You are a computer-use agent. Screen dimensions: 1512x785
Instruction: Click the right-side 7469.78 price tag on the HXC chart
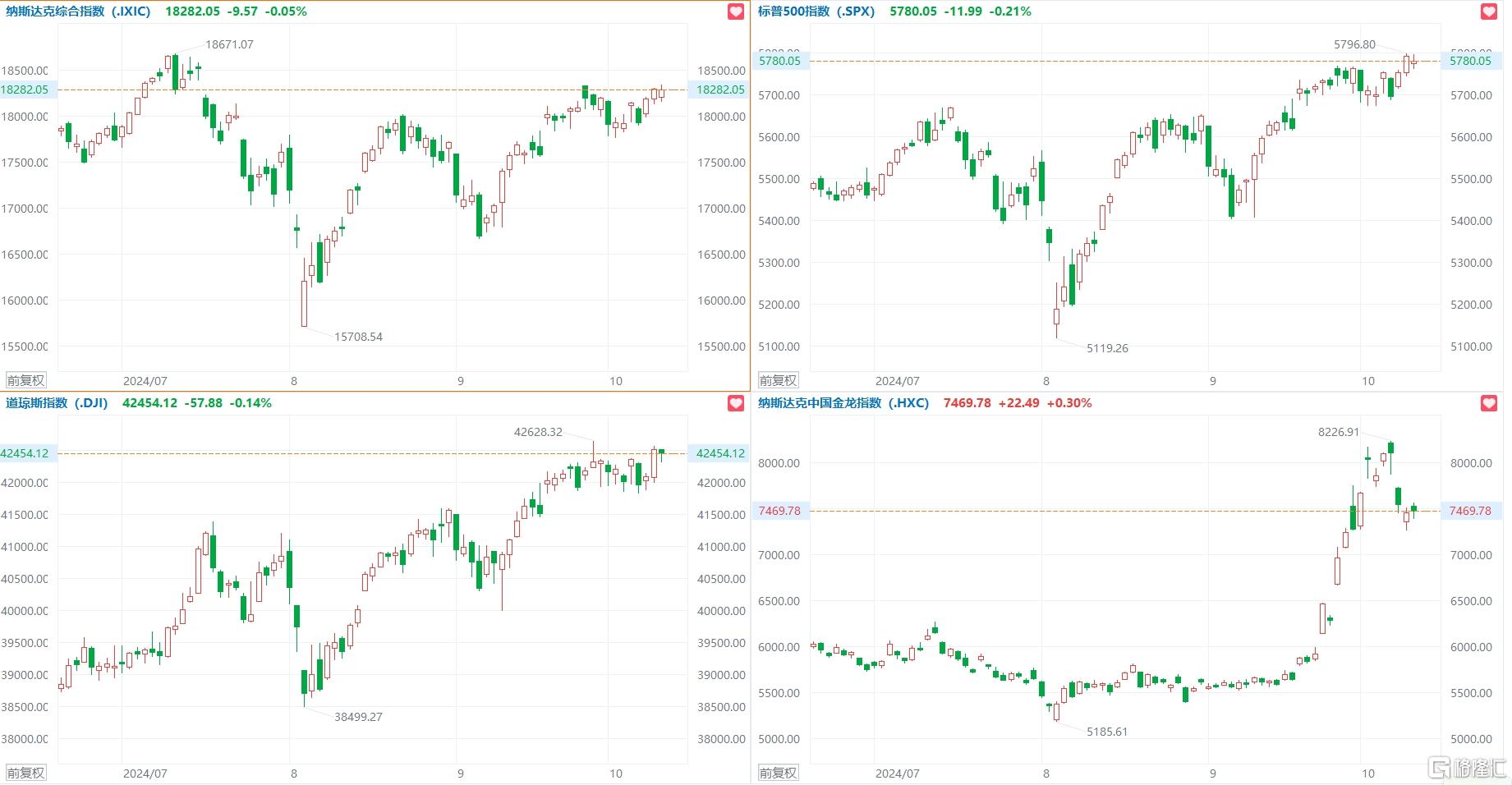pyautogui.click(x=1469, y=511)
